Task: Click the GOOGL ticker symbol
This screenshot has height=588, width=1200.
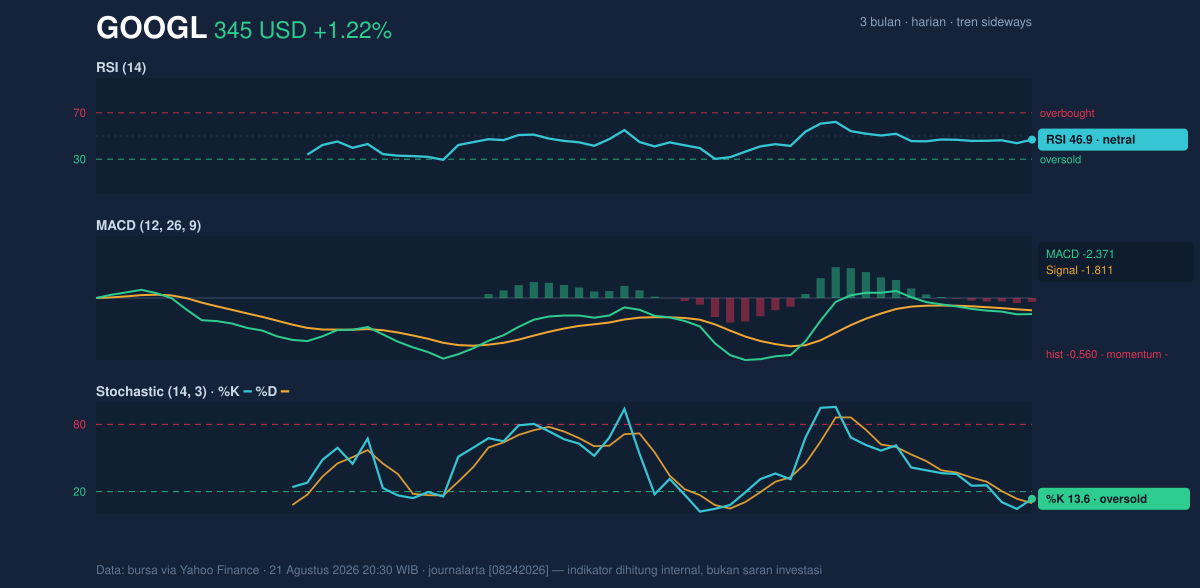Action: point(151,30)
